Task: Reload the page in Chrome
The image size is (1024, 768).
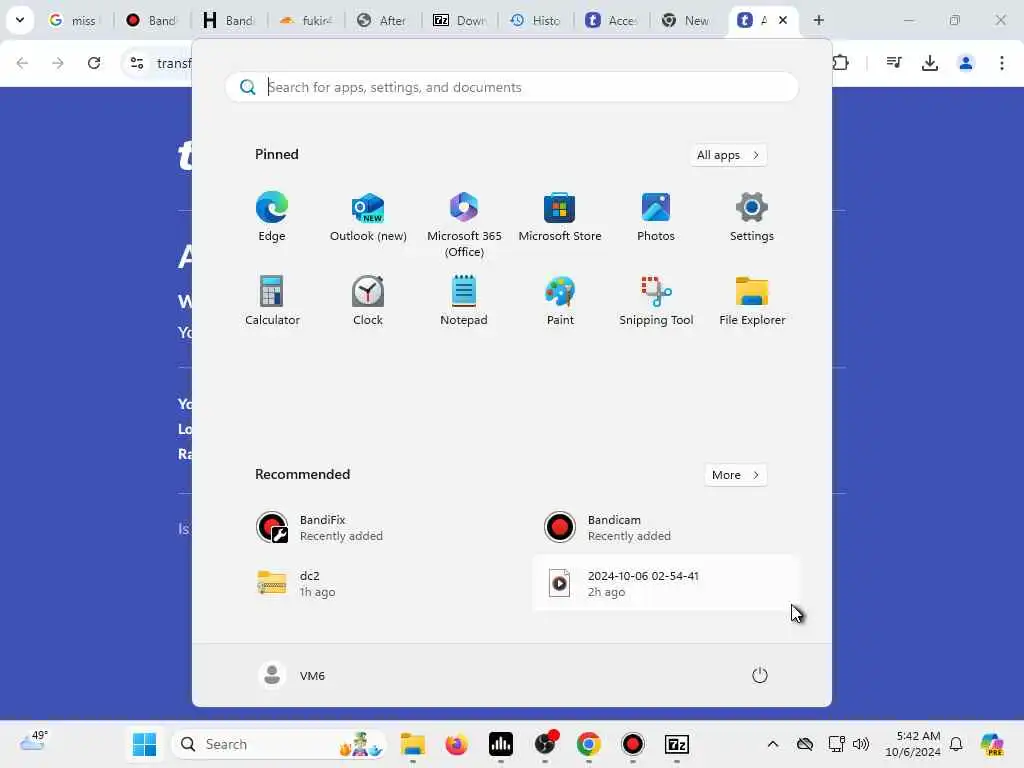Action: pos(94,63)
